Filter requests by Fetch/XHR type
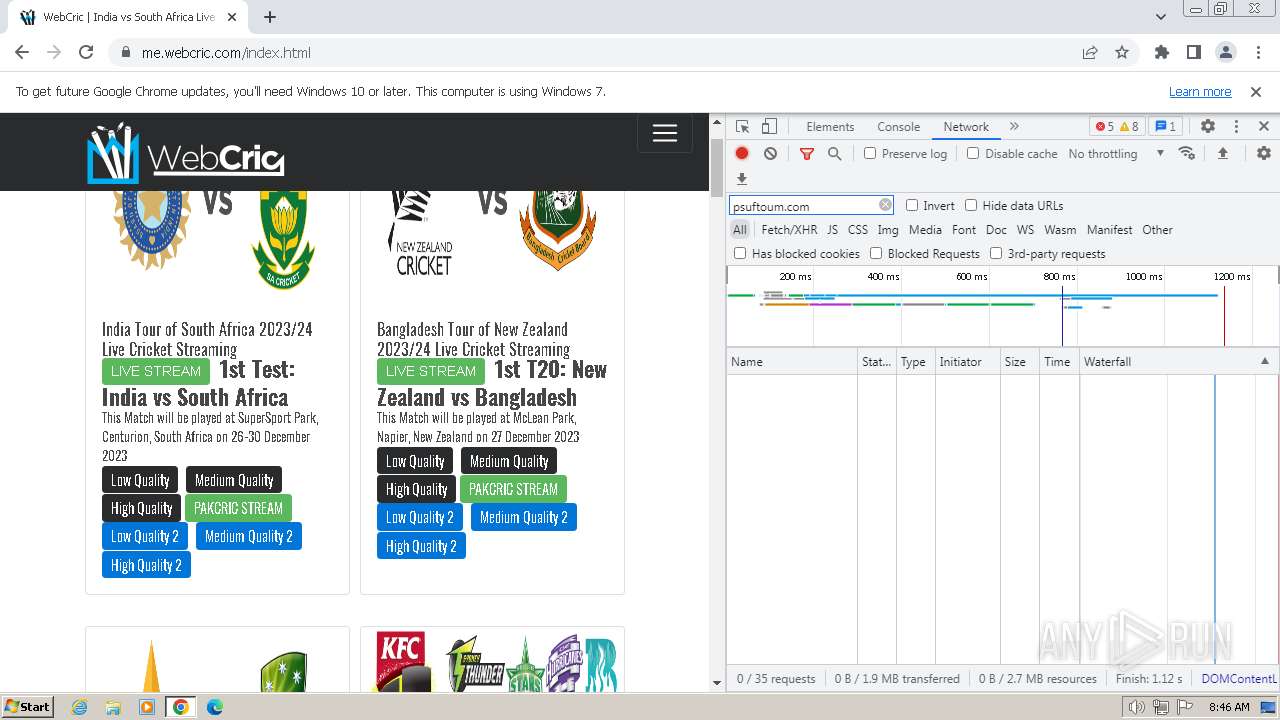The image size is (1280, 720). click(x=789, y=230)
